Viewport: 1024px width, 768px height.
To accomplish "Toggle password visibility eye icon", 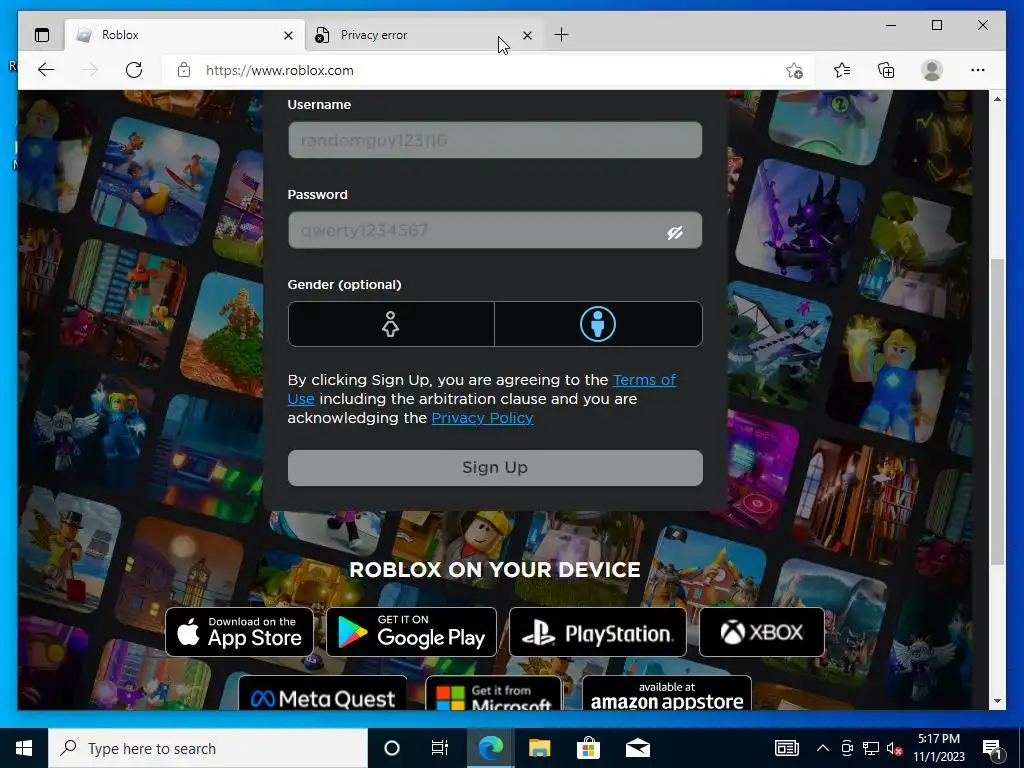I will tap(675, 232).
